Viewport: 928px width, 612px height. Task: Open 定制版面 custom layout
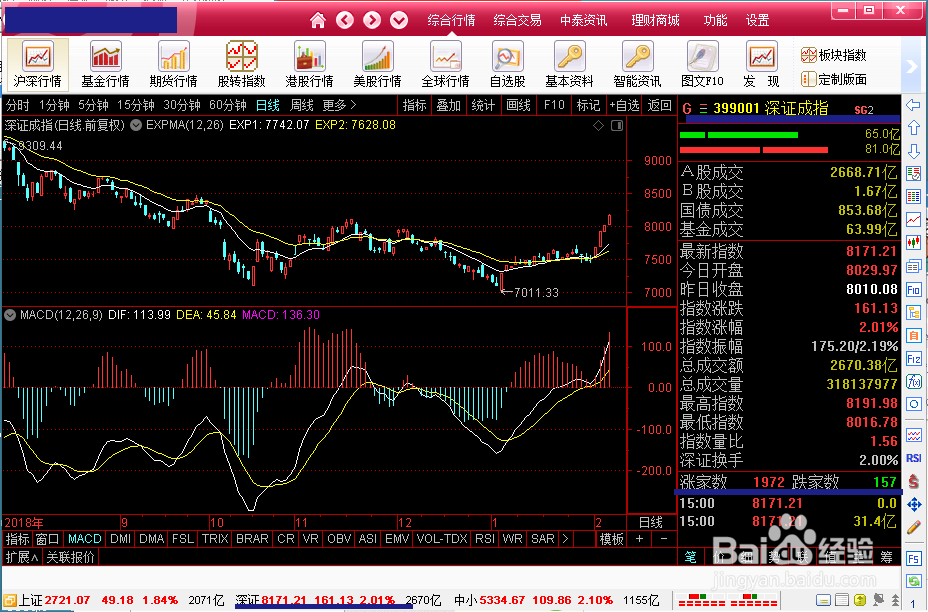click(834, 79)
